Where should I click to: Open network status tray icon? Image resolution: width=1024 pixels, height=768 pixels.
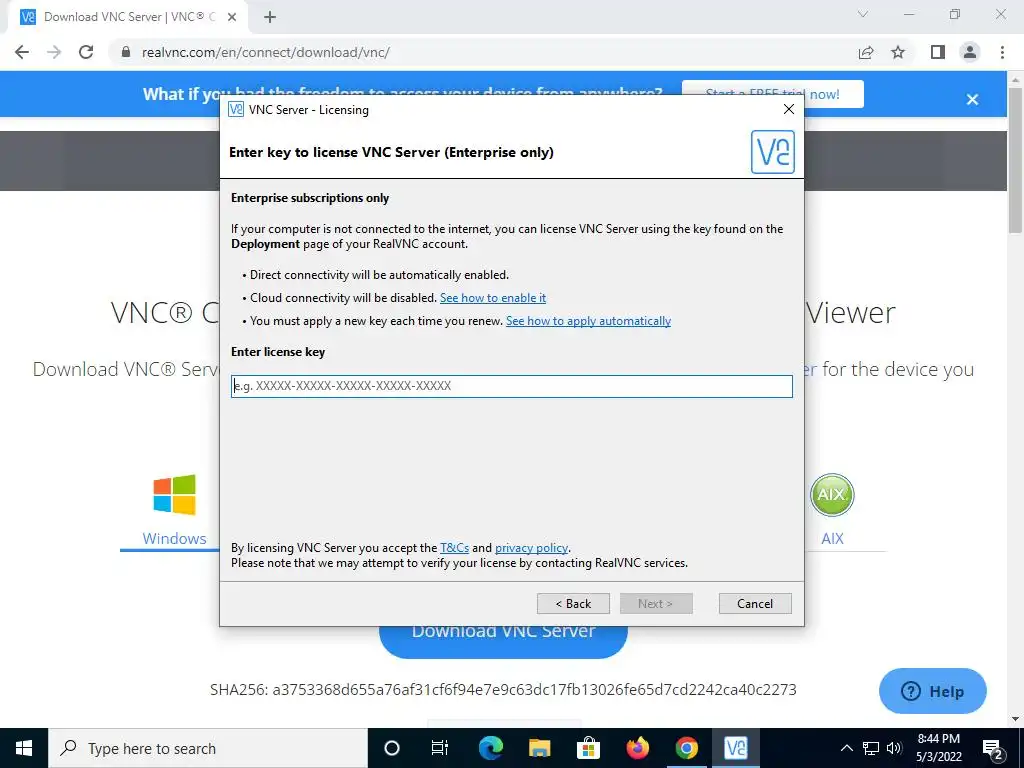tap(871, 748)
